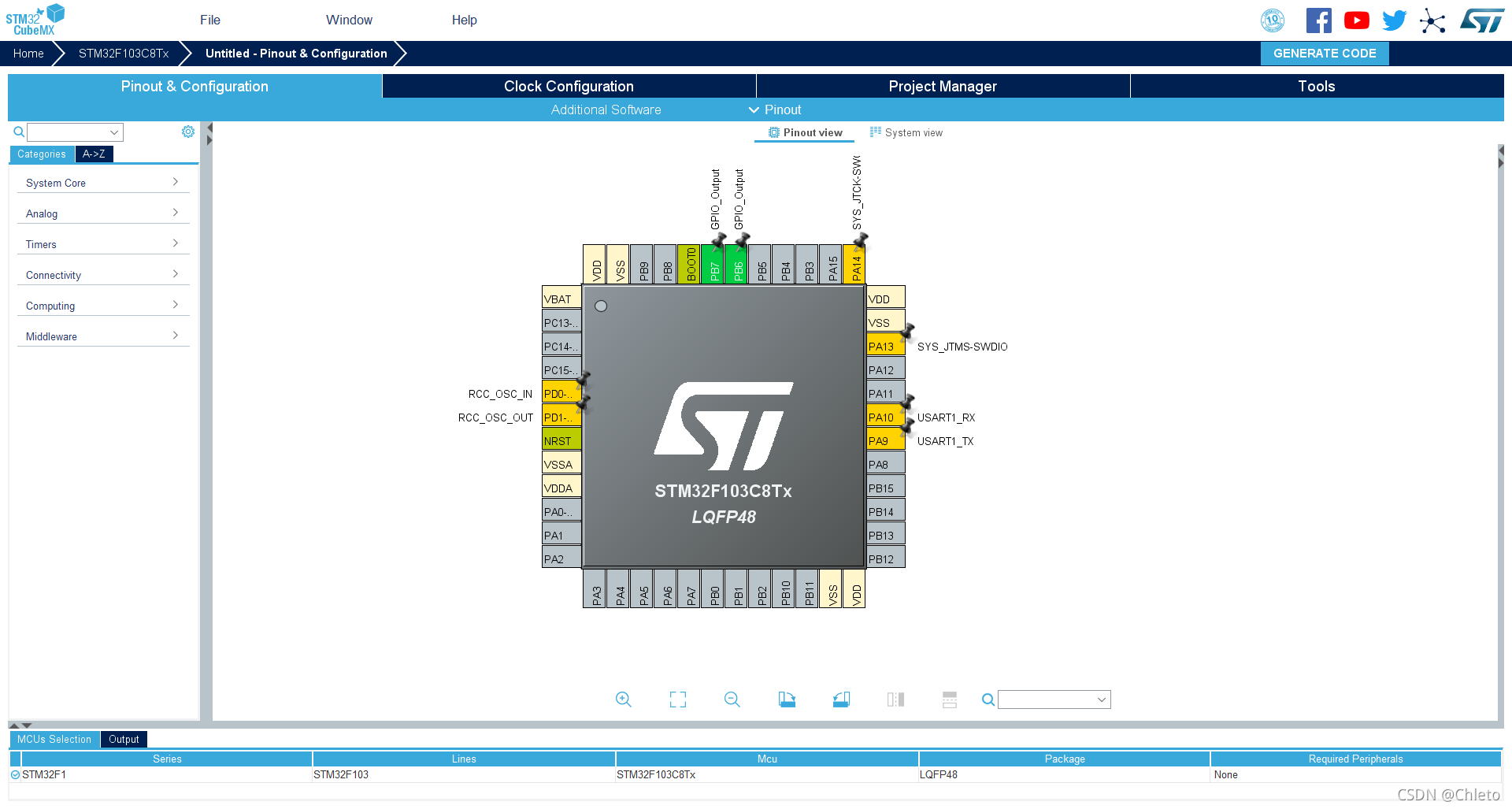Select pin PD0 RCC_OSC_IN
This screenshot has height=809, width=1512.
[561, 392]
